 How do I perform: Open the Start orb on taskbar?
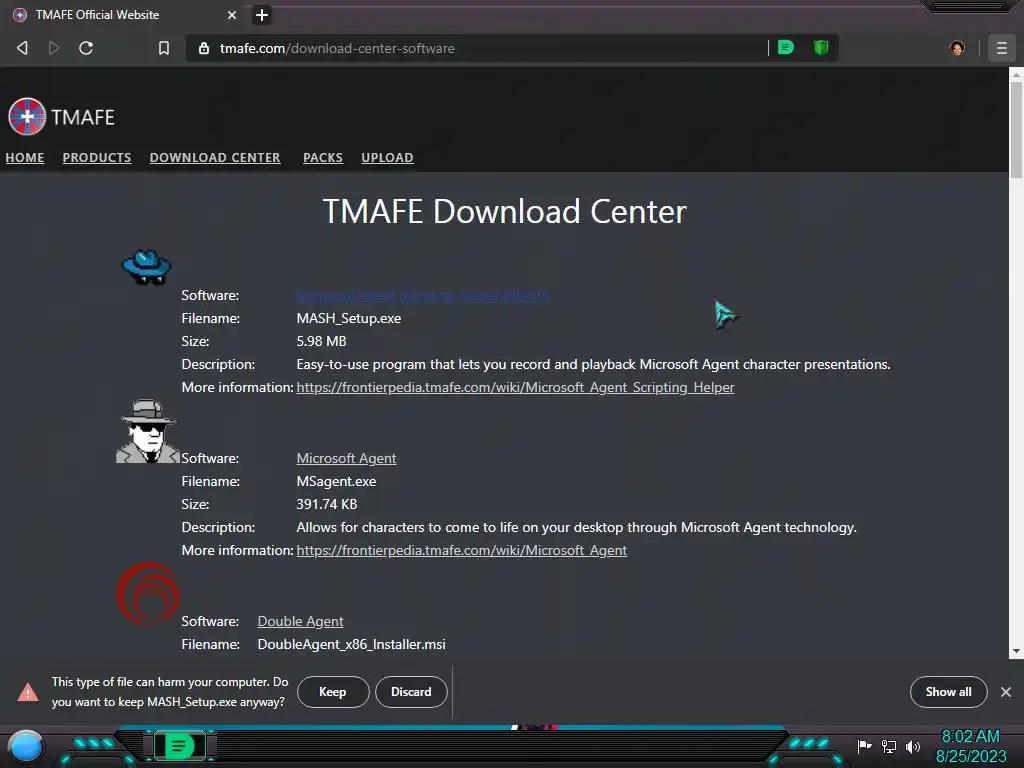(x=26, y=746)
